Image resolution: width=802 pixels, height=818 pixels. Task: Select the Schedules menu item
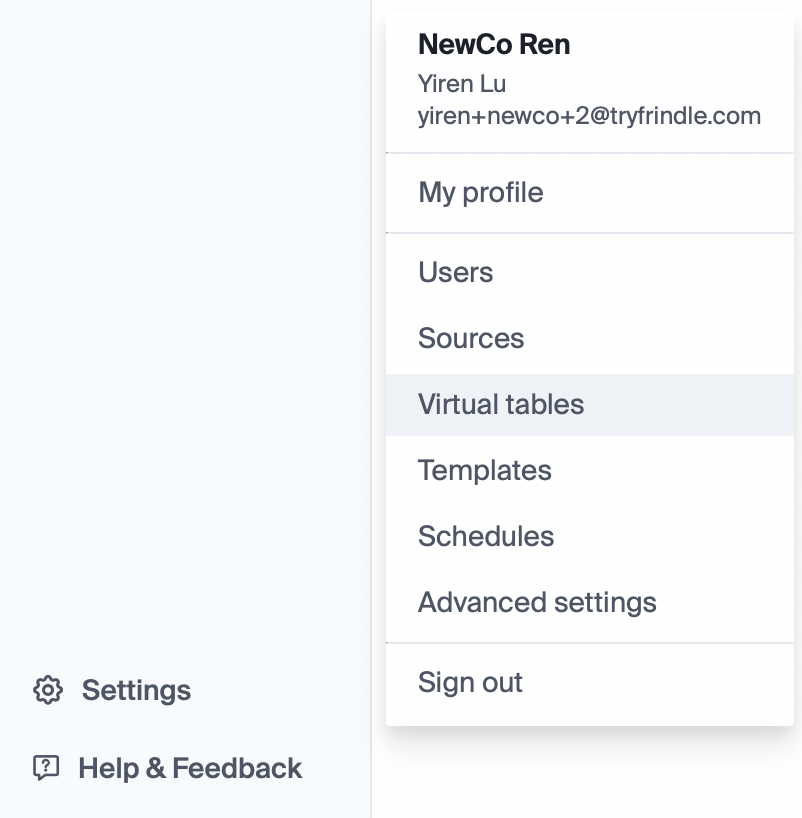(486, 536)
